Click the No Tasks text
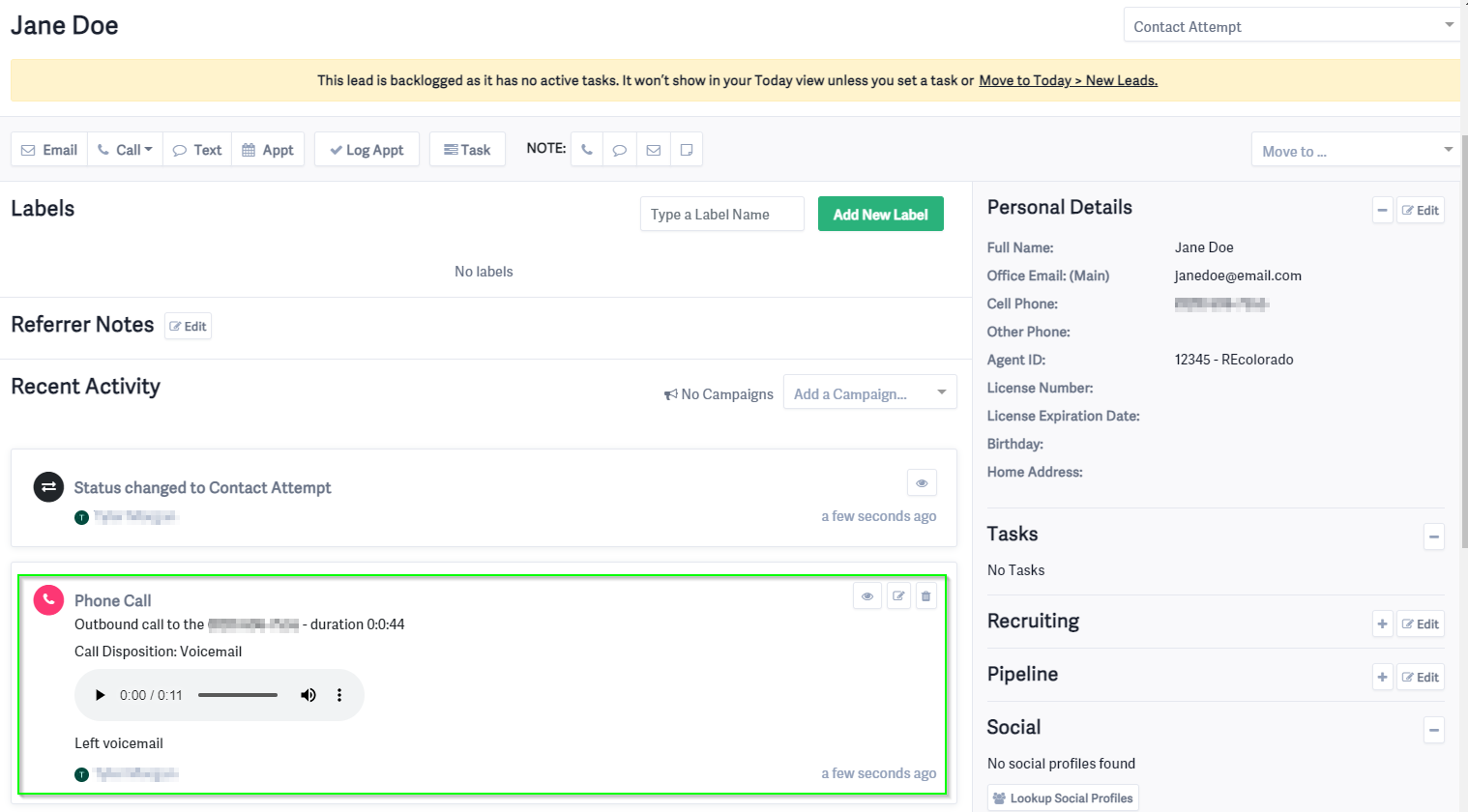 1016,570
